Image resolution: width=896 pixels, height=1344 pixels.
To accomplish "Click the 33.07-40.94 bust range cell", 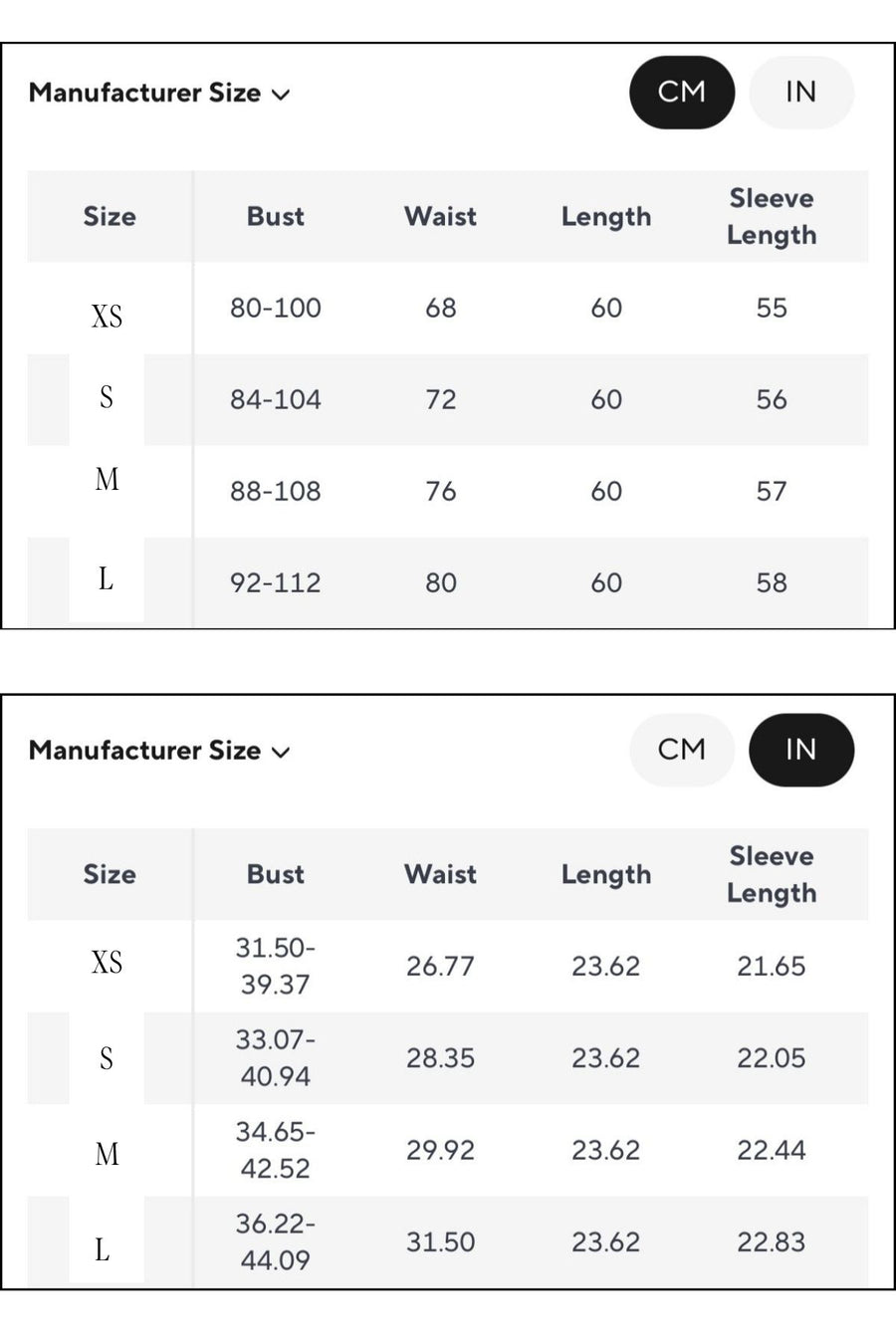I will tap(276, 1057).
